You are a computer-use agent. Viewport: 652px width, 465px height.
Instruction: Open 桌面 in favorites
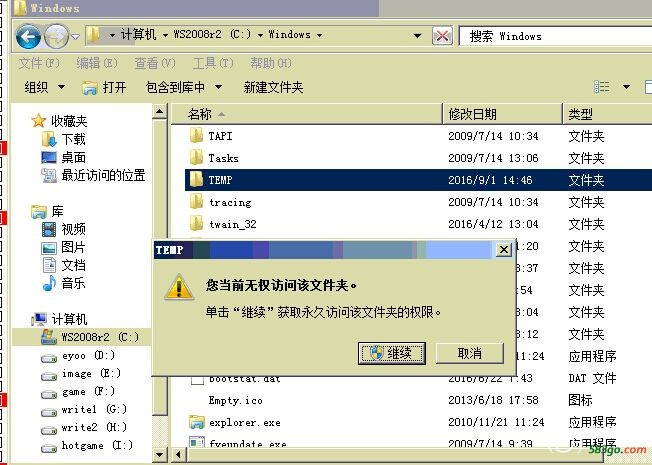(64, 158)
